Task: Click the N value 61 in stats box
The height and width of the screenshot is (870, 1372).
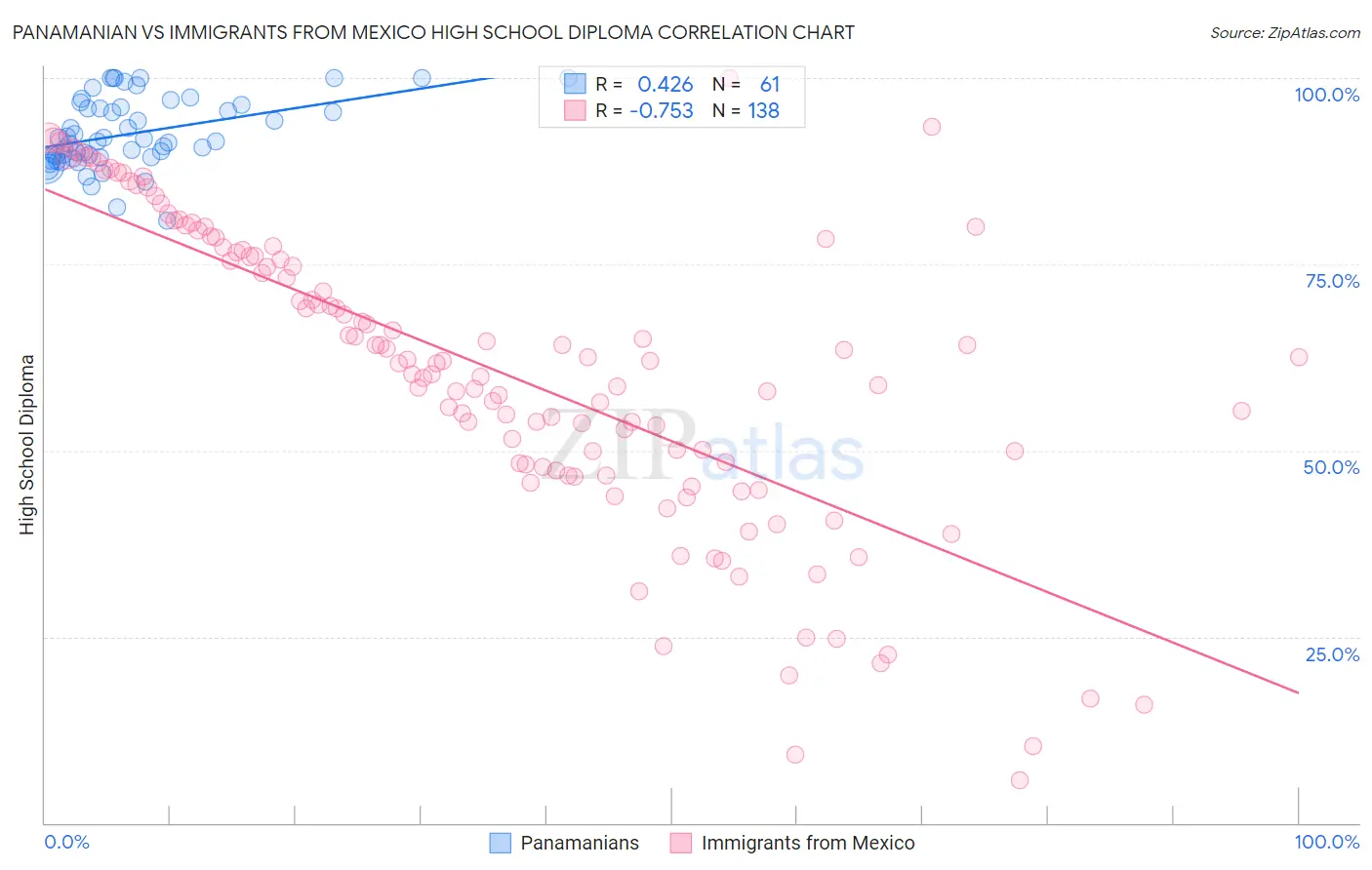Action: coord(770,85)
